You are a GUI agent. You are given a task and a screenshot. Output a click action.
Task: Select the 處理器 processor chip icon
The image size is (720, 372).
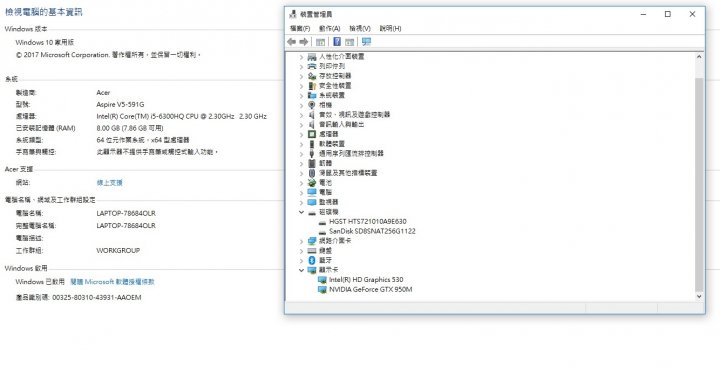tap(312, 134)
